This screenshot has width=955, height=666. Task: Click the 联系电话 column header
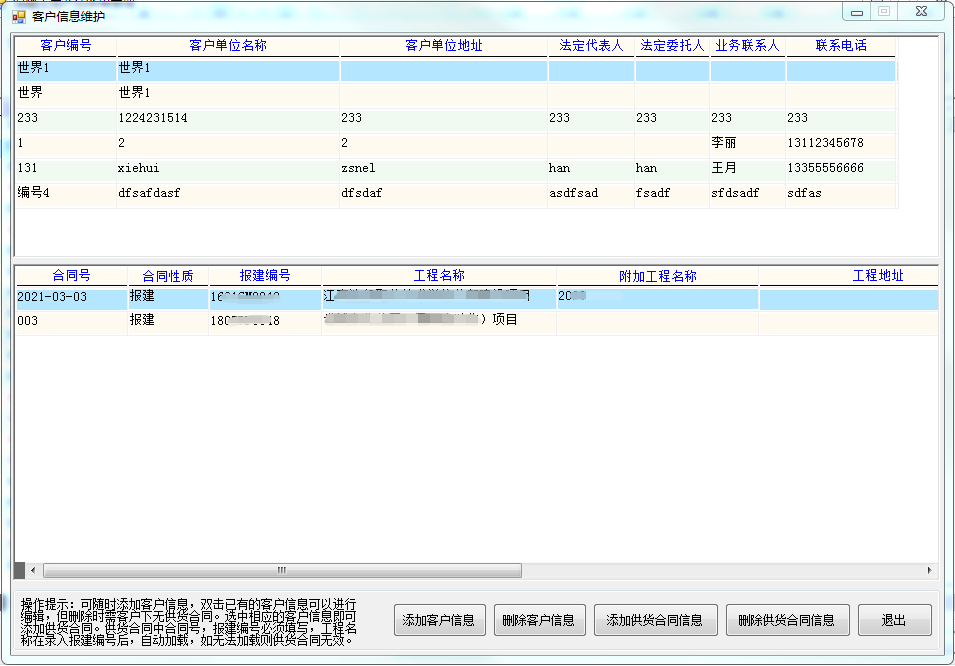(840, 46)
